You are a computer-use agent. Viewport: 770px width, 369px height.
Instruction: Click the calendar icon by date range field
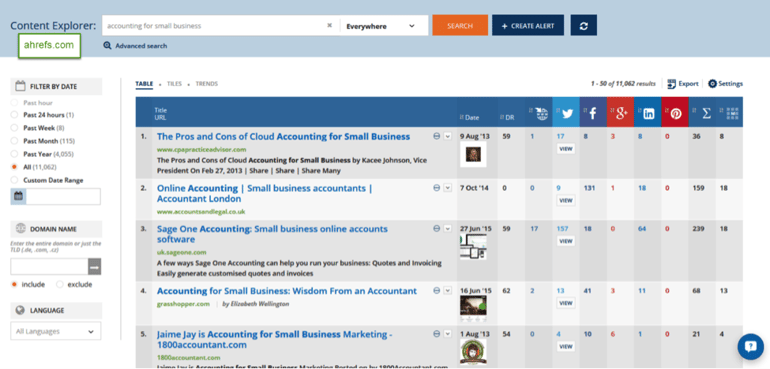point(18,197)
